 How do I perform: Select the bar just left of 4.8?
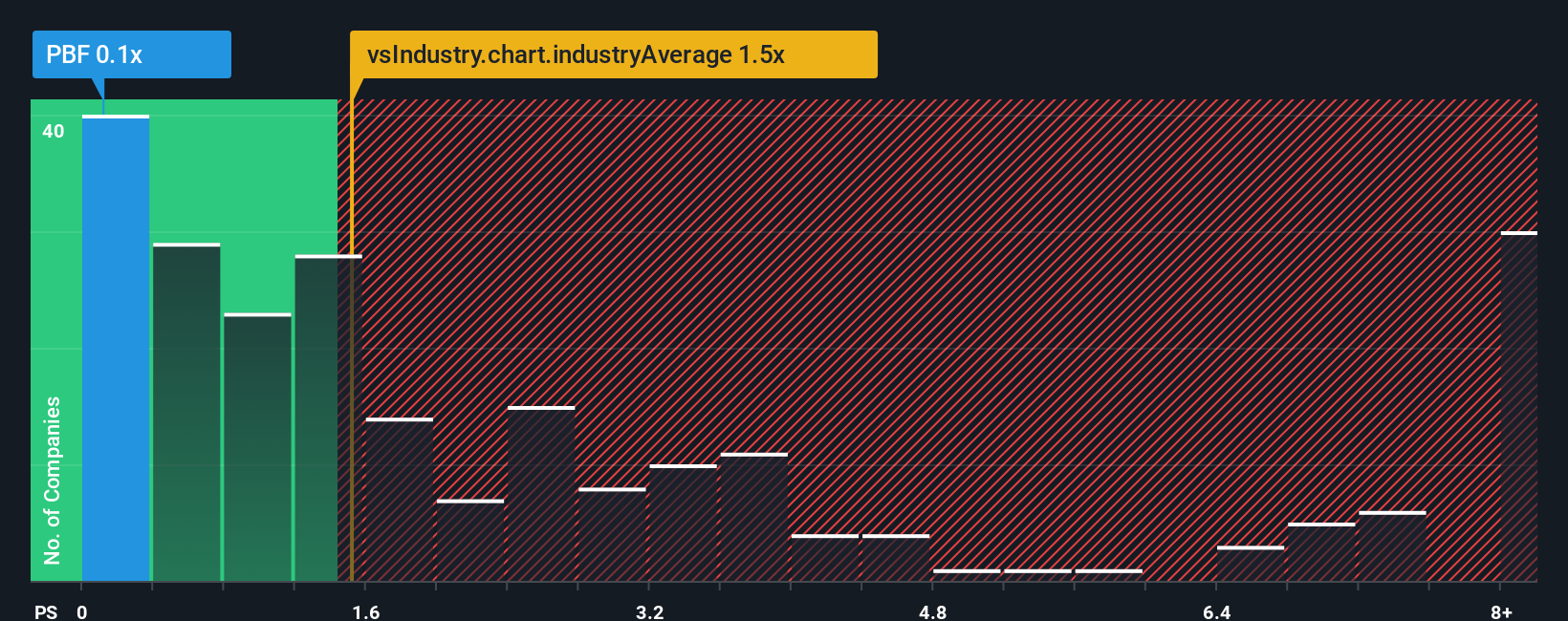896,558
